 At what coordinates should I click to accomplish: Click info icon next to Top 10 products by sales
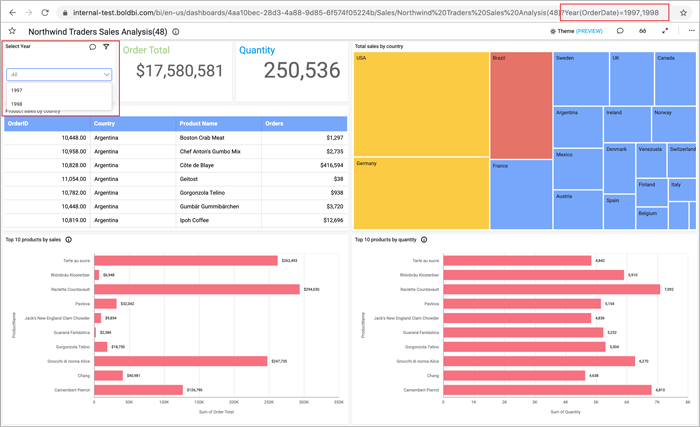coord(68,240)
